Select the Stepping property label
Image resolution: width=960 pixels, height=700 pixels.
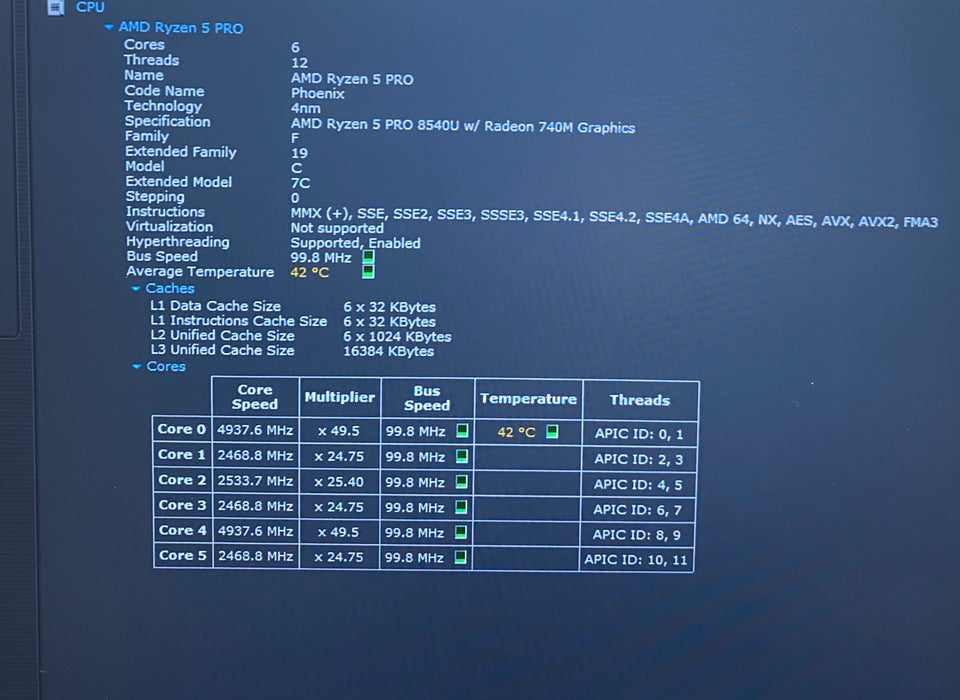click(x=155, y=197)
